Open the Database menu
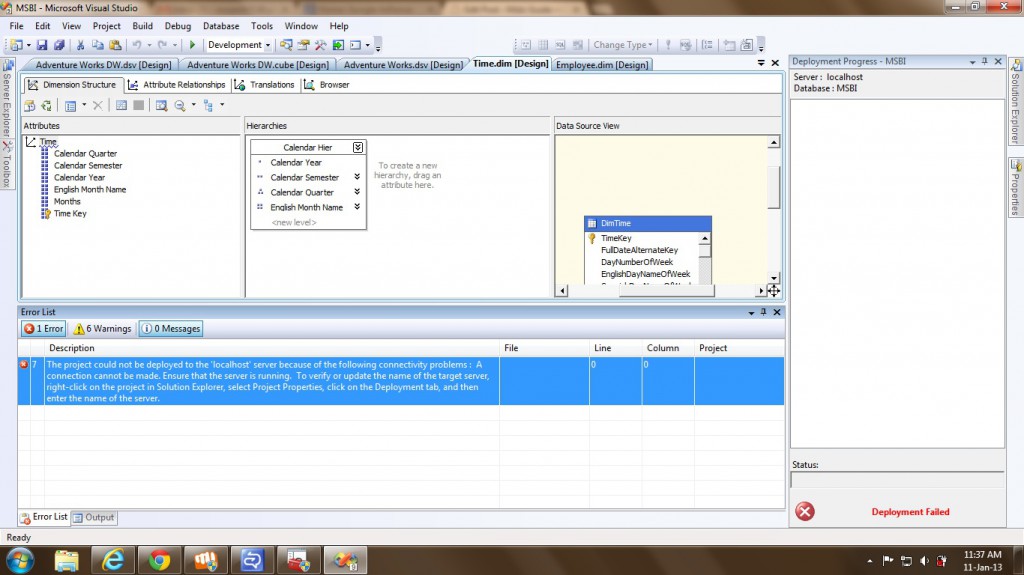 (221, 26)
